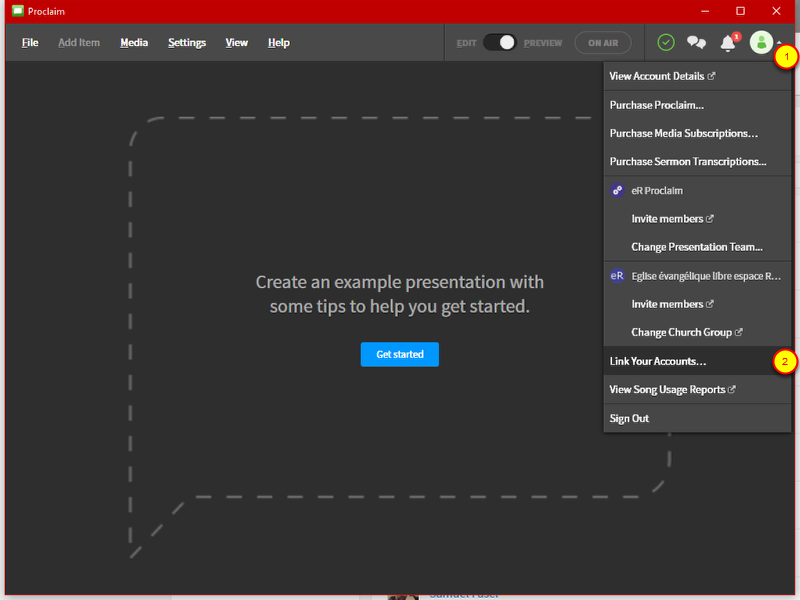Expand the View menu
Screen dimensions: 800x600
point(237,43)
